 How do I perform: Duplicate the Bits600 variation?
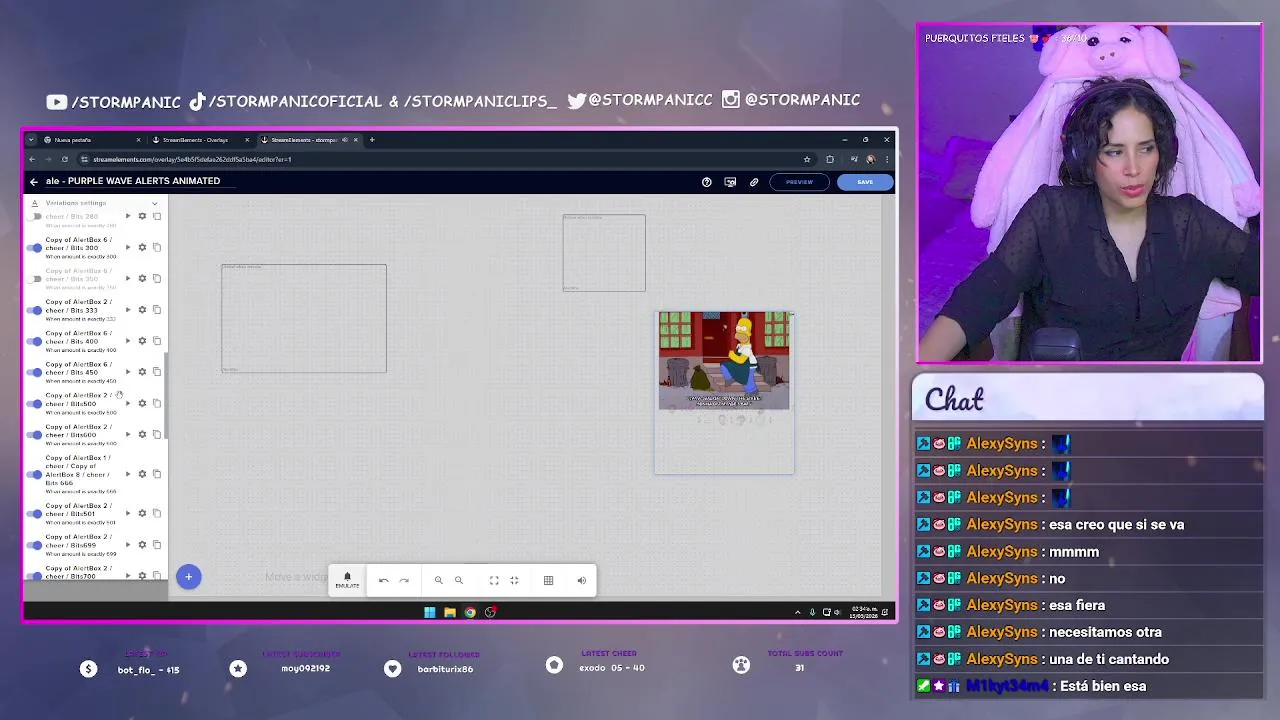tap(157, 434)
